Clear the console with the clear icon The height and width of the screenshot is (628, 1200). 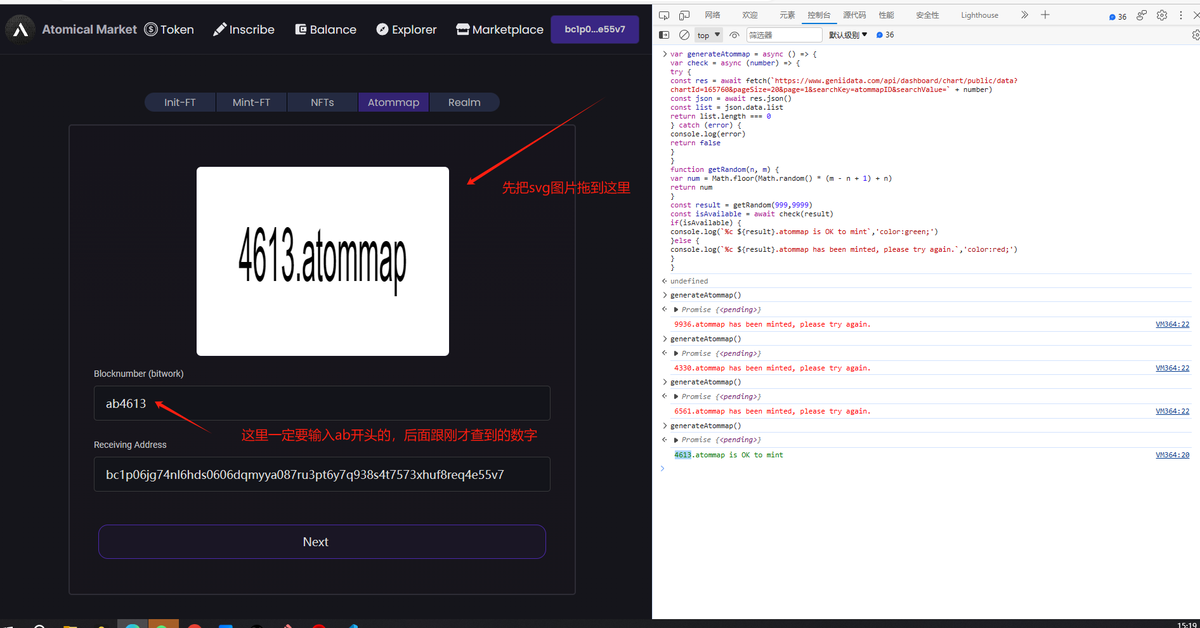[x=684, y=34]
